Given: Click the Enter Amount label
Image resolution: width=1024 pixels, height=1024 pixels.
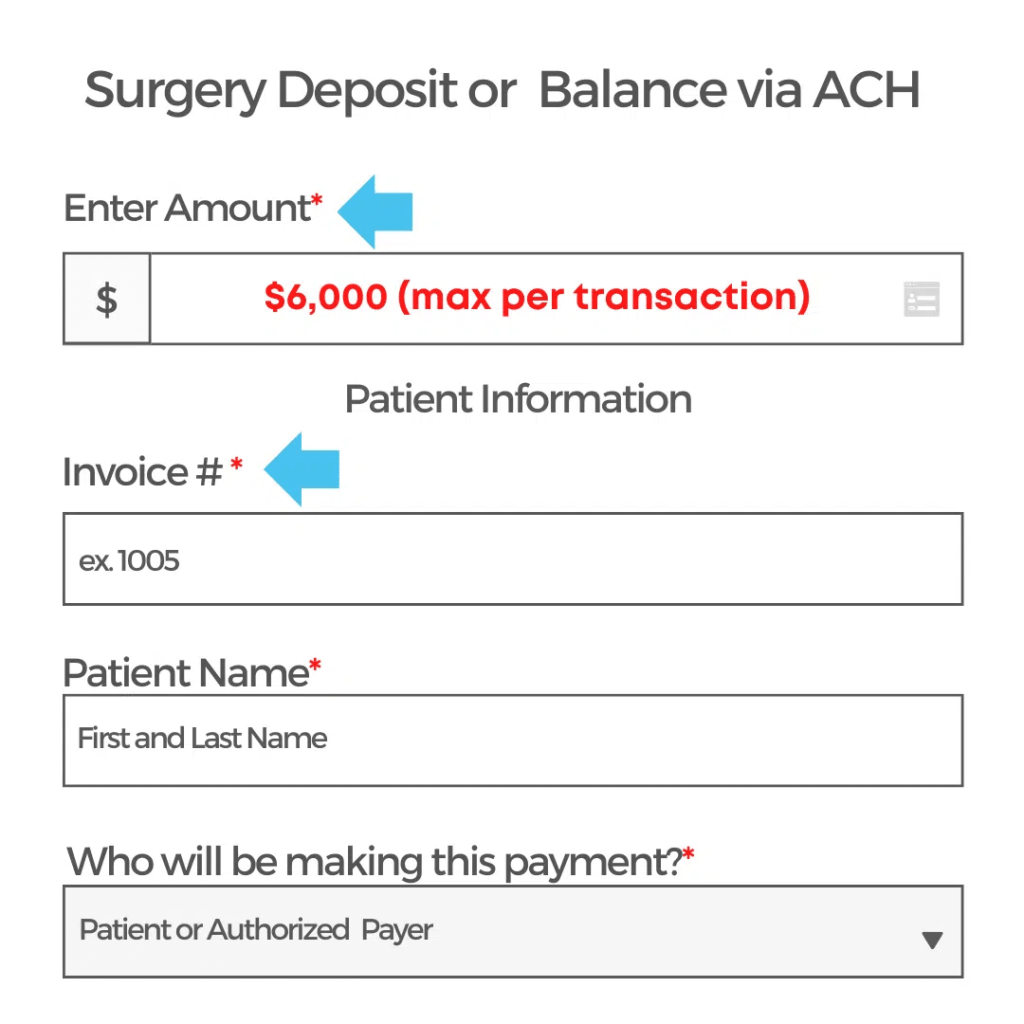Looking at the screenshot, I should (x=187, y=208).
